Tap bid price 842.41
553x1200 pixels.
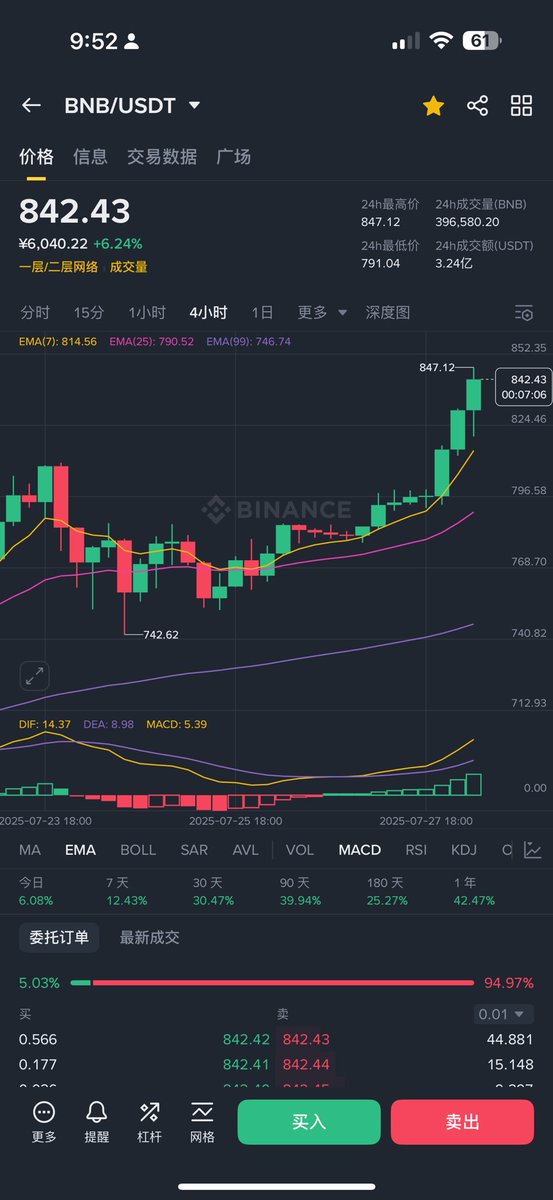pyautogui.click(x=246, y=1064)
